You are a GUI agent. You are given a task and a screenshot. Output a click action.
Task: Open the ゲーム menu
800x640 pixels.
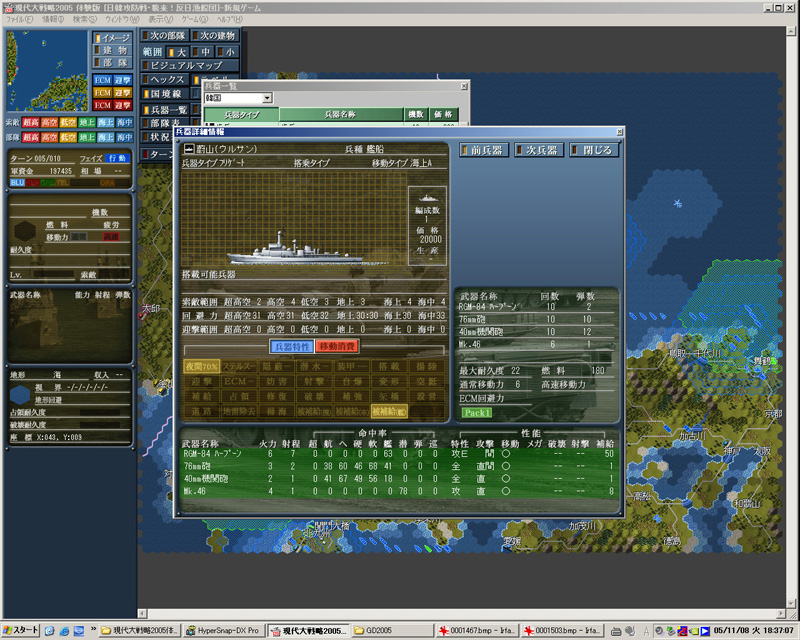click(195, 19)
